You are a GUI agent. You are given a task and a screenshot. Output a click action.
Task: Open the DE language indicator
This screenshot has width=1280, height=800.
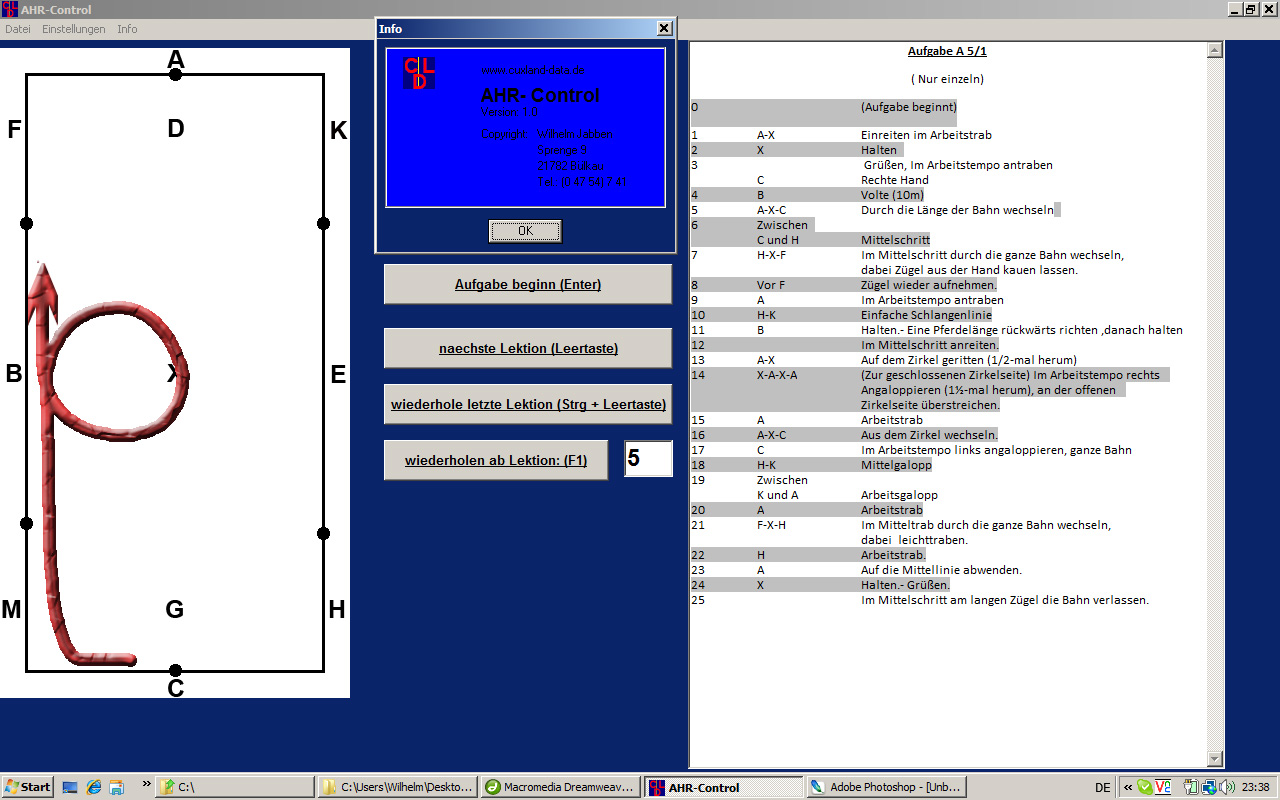pyautogui.click(x=1102, y=787)
